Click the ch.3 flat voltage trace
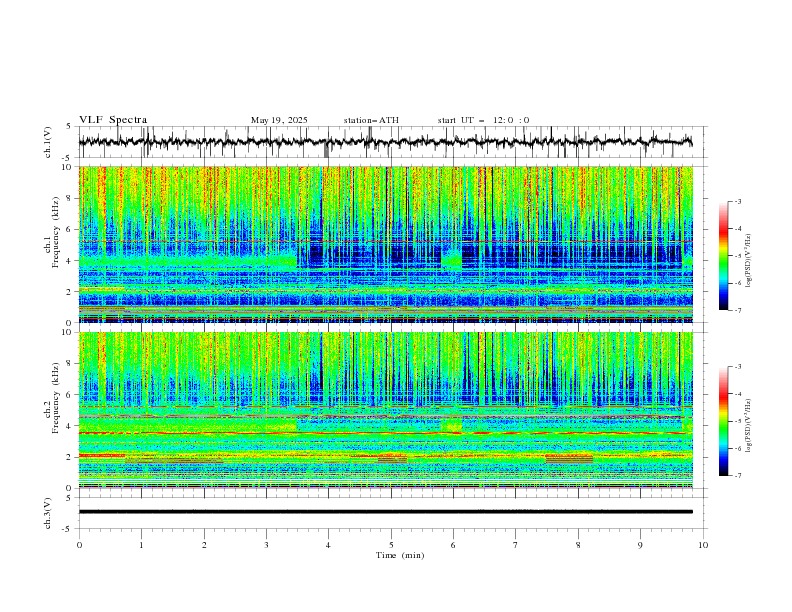Screen dimensions: 792x612 pyautogui.click(x=385, y=512)
